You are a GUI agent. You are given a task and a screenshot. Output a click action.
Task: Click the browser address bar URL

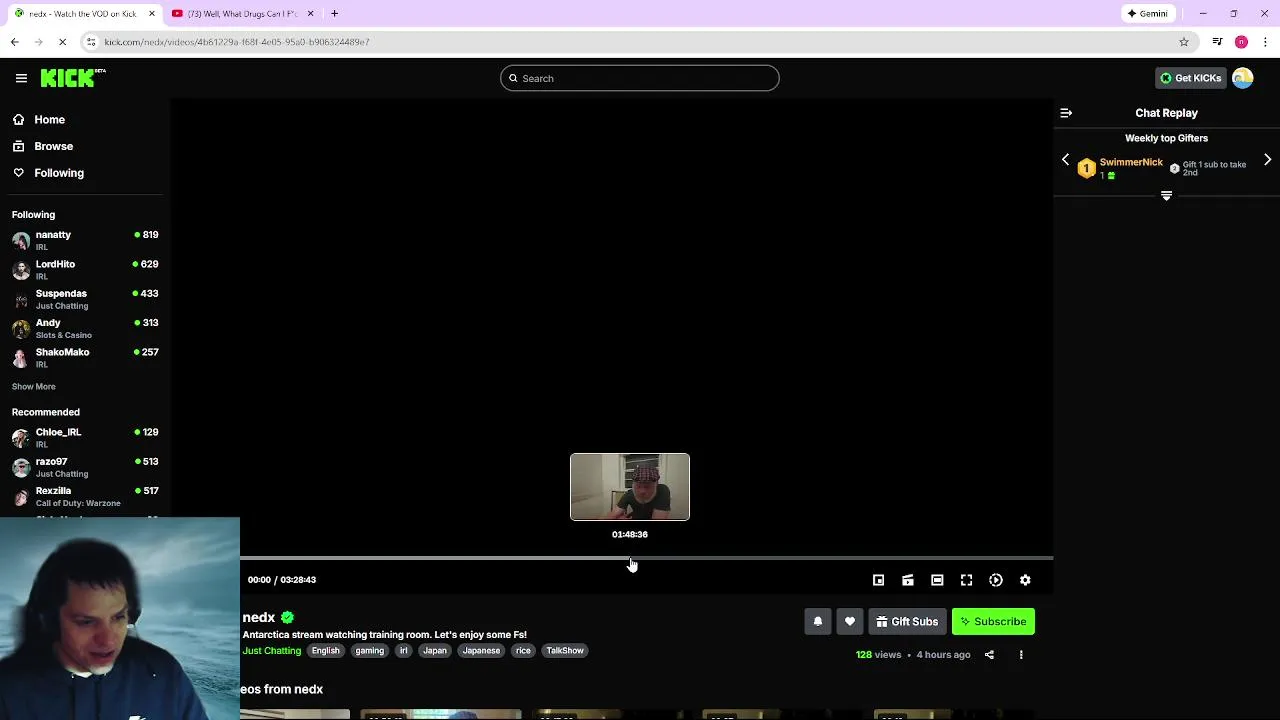[237, 42]
